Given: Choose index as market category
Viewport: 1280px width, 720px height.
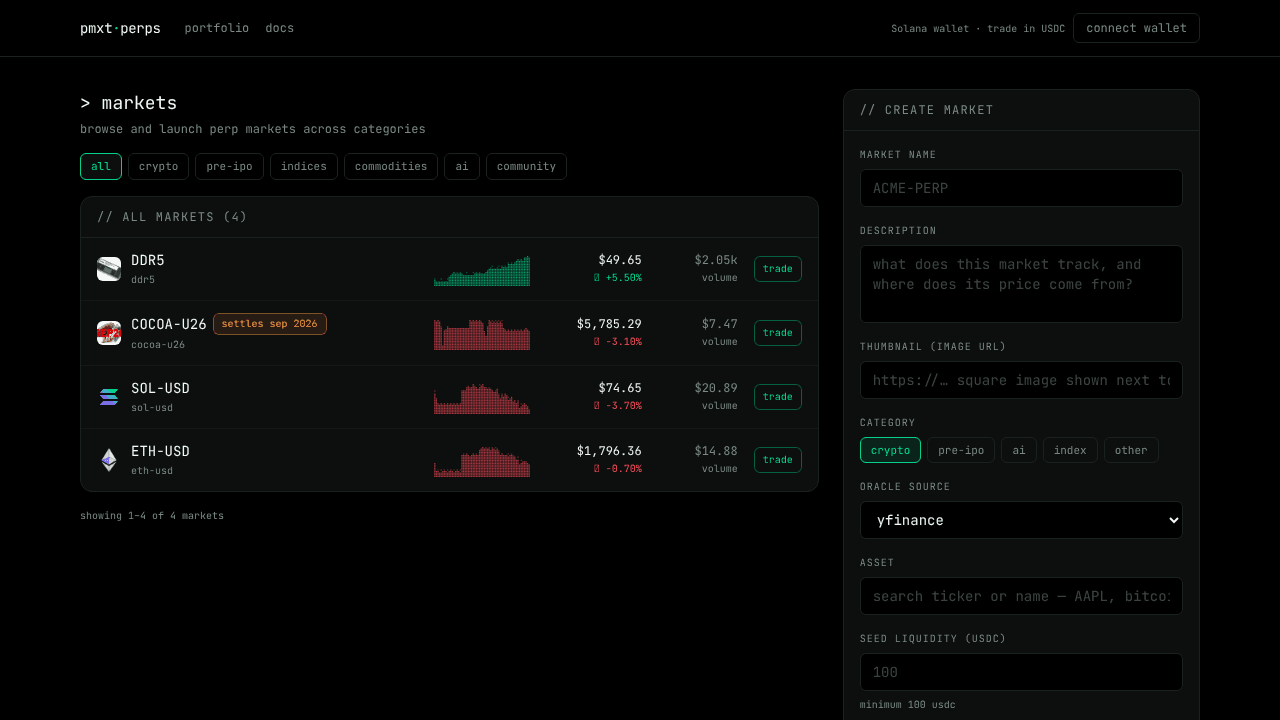Looking at the screenshot, I should click(x=1070, y=450).
